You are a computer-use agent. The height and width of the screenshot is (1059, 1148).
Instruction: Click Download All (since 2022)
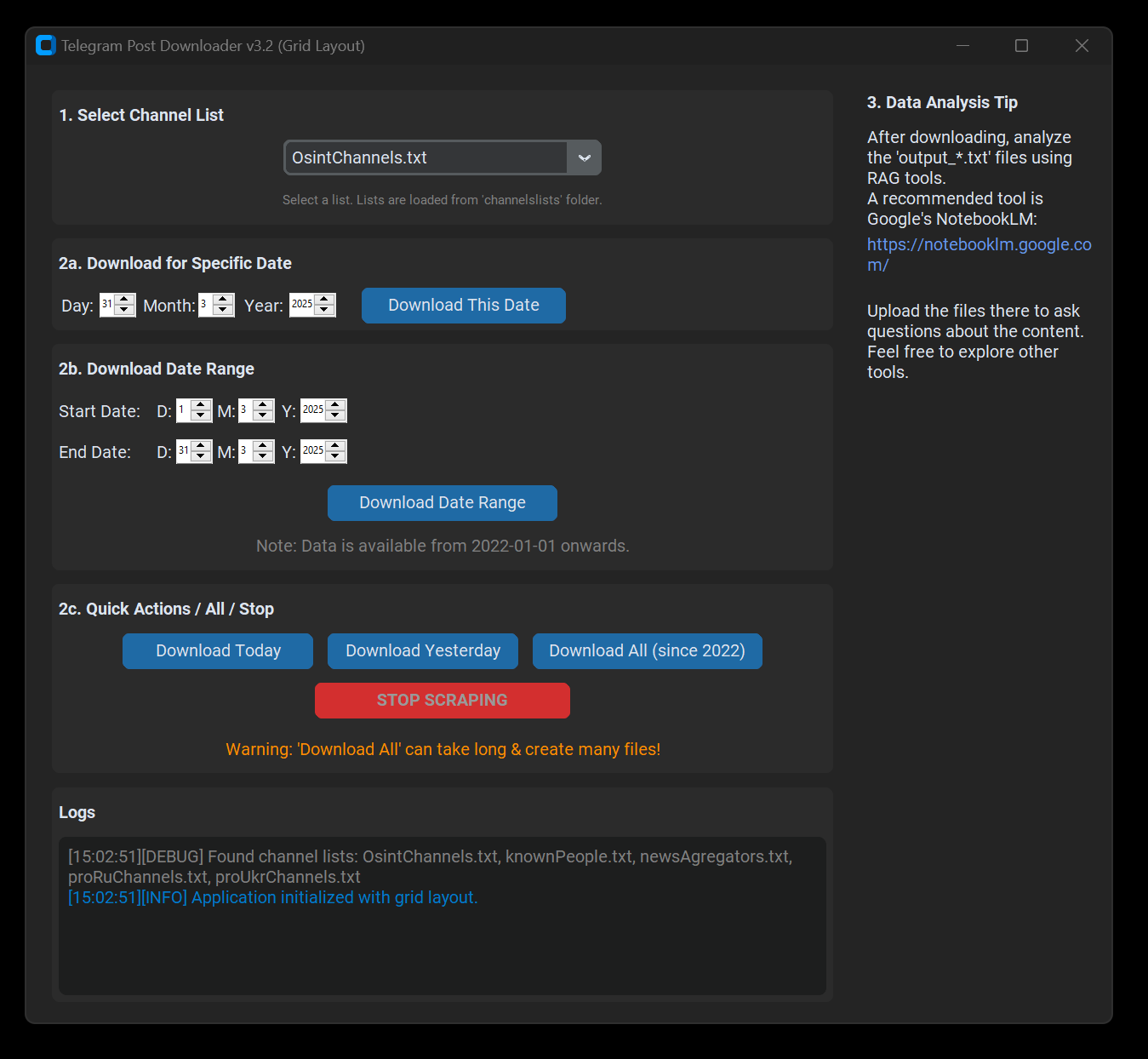click(647, 651)
